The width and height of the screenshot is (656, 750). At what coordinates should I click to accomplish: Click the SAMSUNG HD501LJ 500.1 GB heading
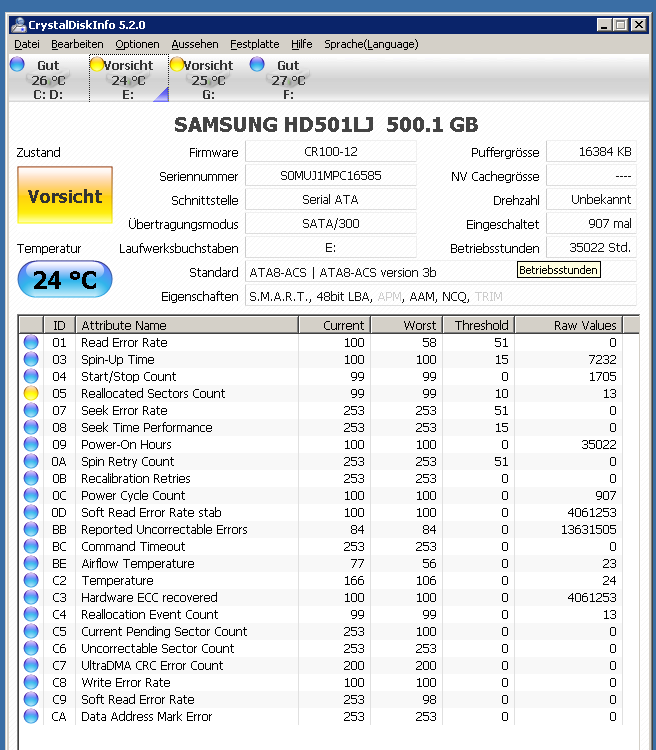coord(326,124)
